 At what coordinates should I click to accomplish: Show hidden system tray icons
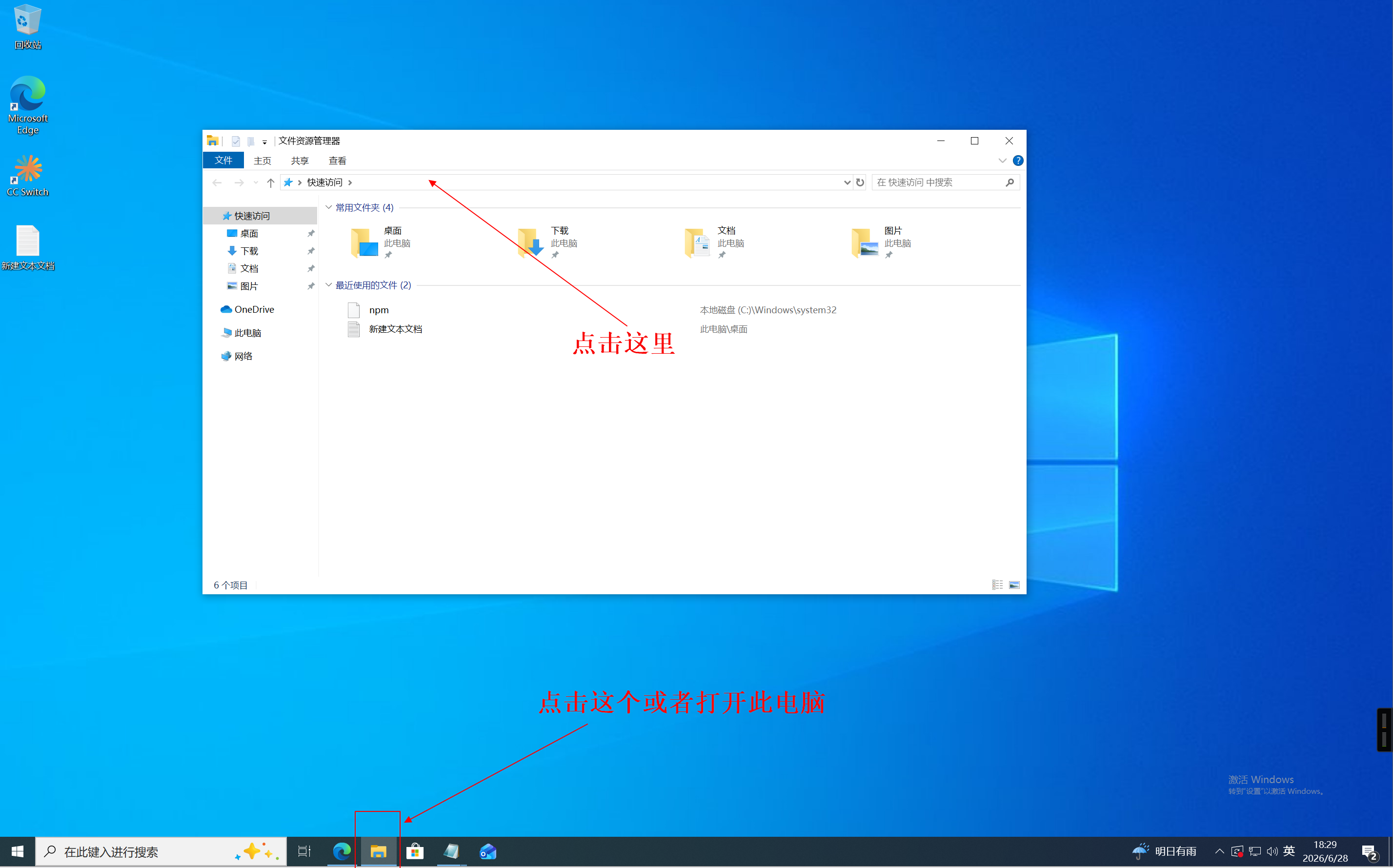[x=1220, y=852]
